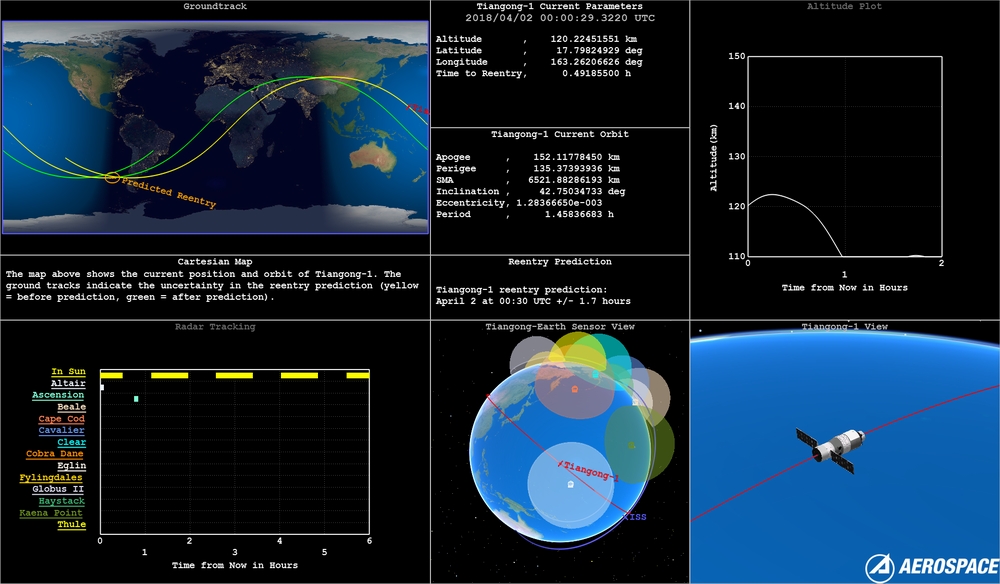Screen dimensions: 1000x584
Task: Click the Groundtrack panel title
Action: click(215, 6)
